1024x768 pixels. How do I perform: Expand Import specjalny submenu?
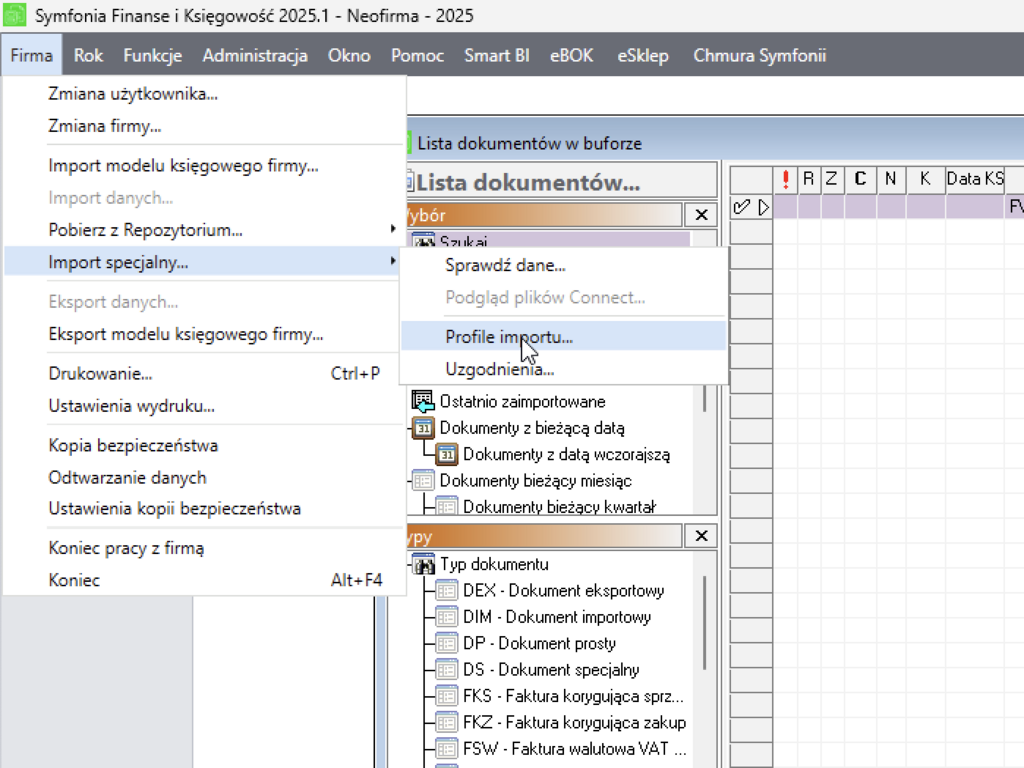point(202,262)
